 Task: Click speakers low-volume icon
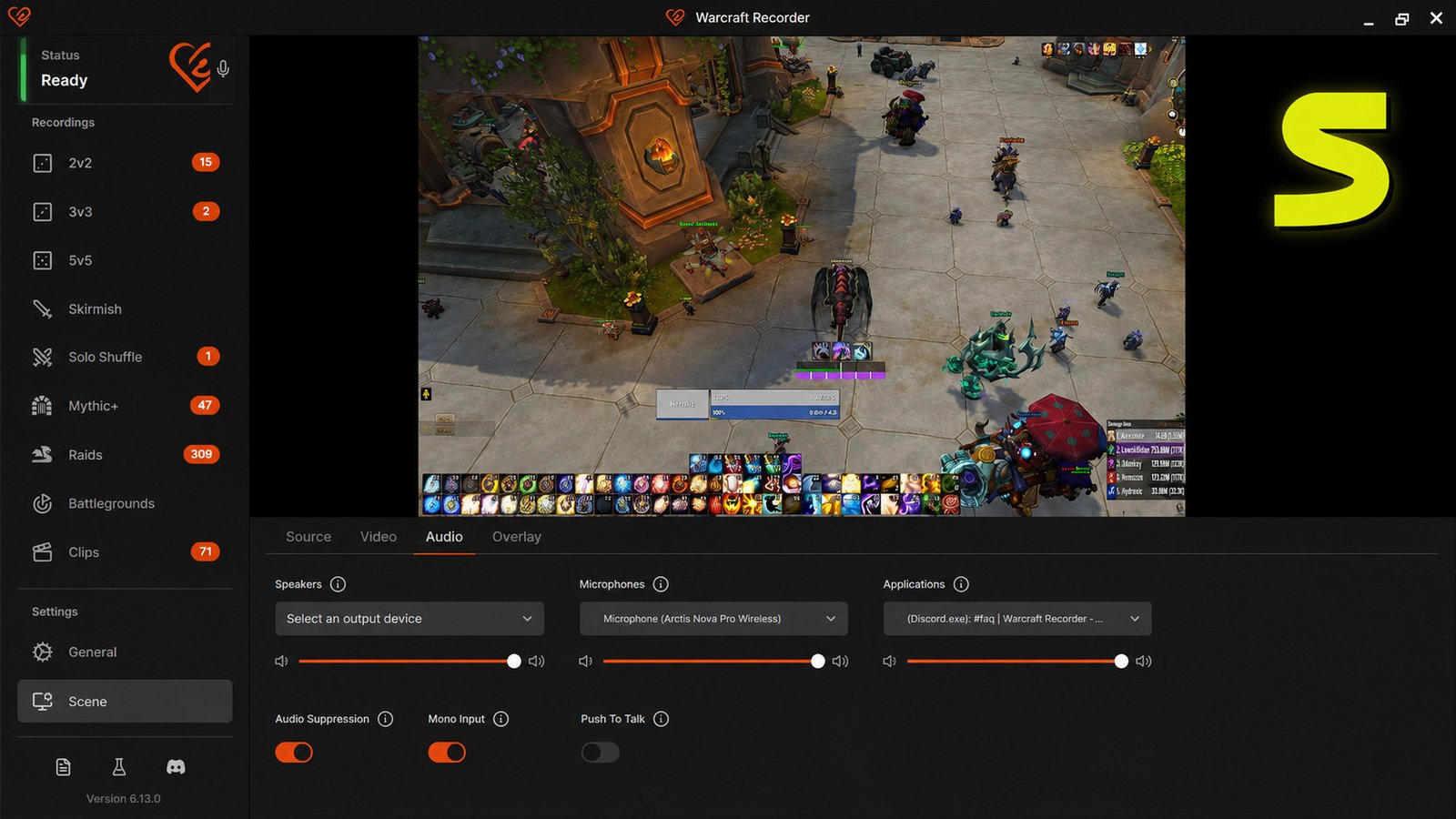[x=281, y=662]
